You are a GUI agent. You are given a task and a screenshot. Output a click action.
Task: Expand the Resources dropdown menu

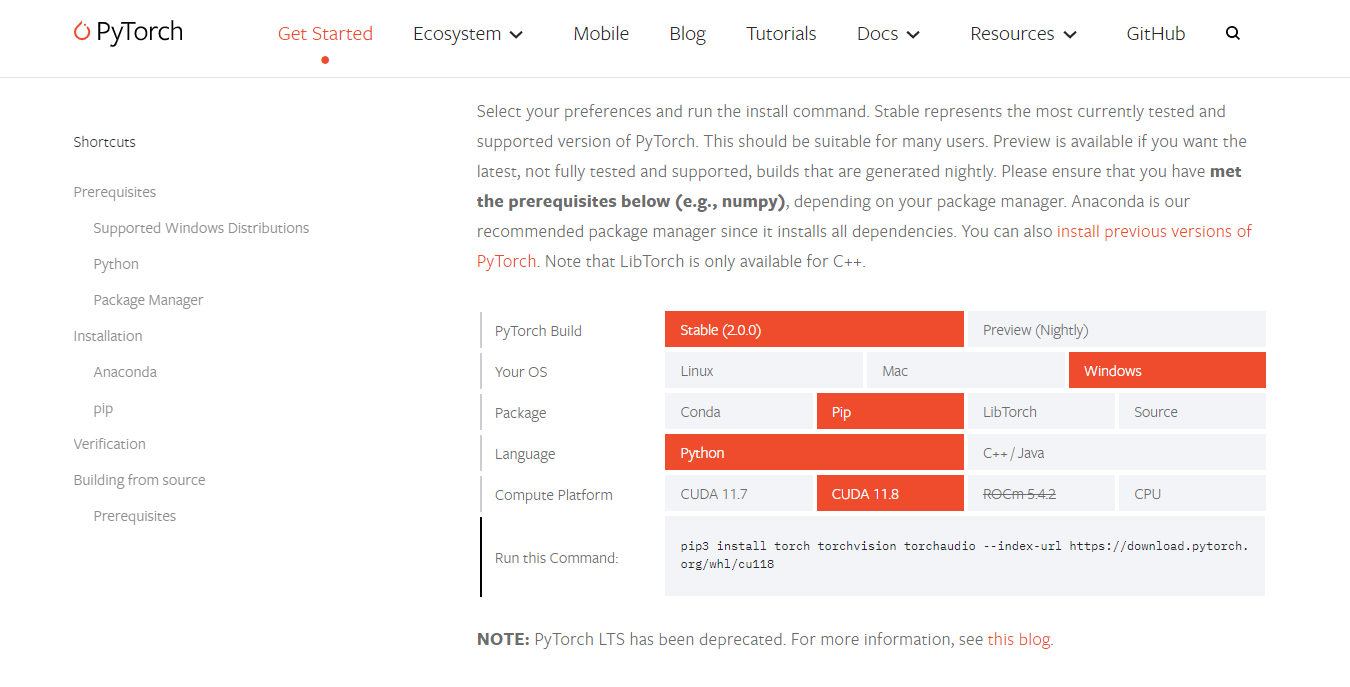(x=1024, y=33)
